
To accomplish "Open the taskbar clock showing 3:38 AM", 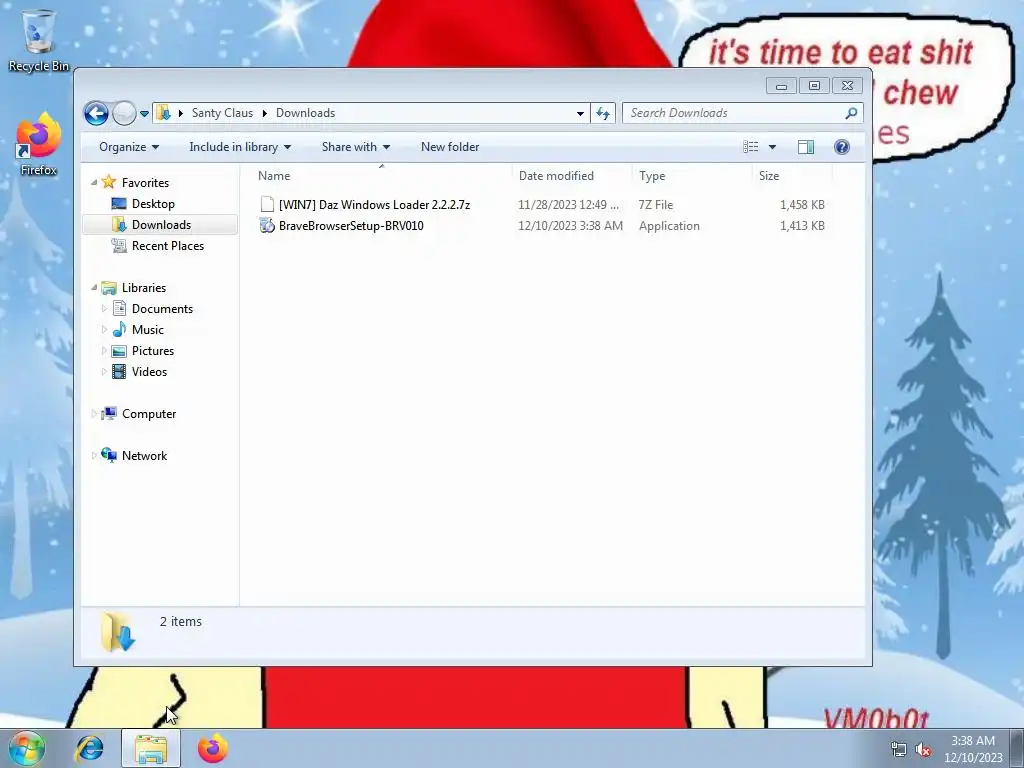I will [x=973, y=749].
